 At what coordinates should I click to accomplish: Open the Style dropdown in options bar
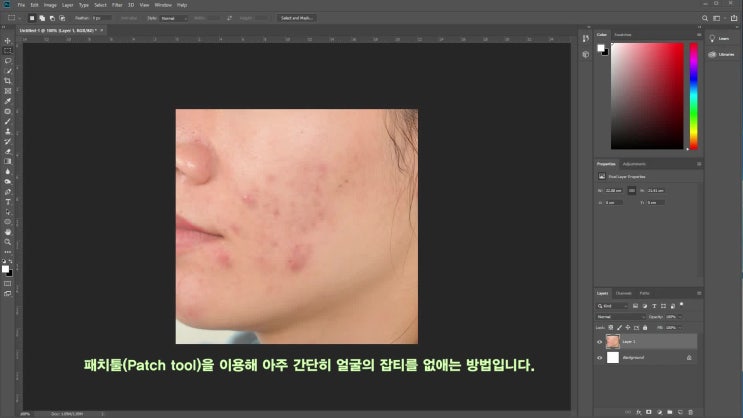click(174, 18)
